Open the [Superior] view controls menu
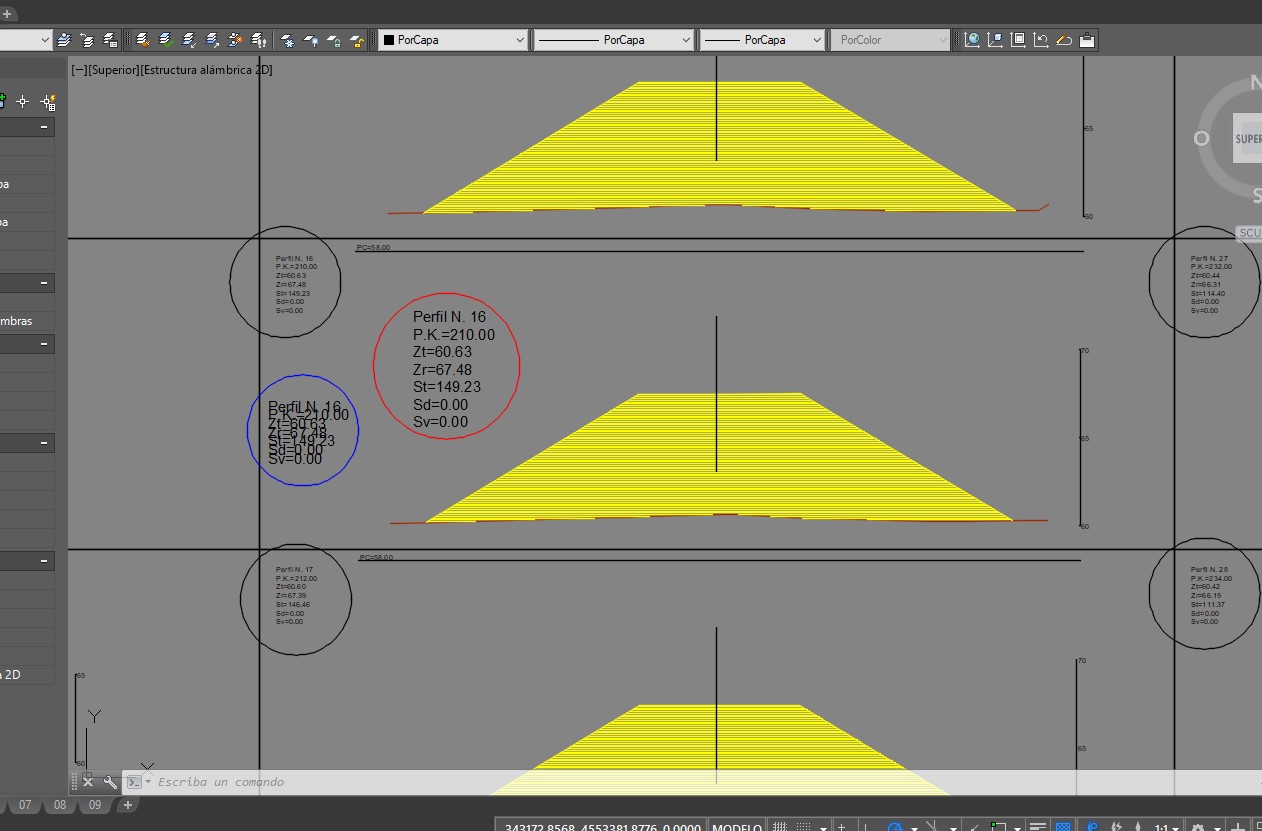This screenshot has width=1262, height=831. 113,70
